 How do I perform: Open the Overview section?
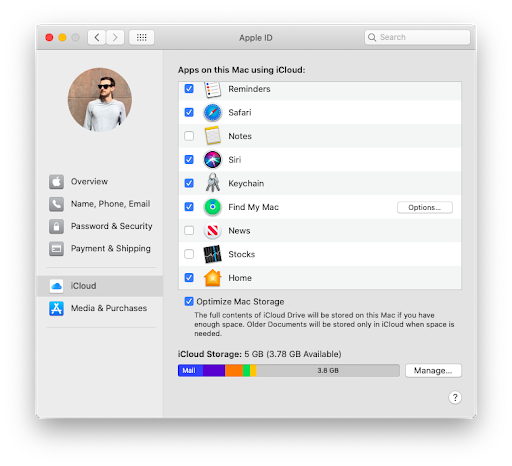tap(89, 182)
